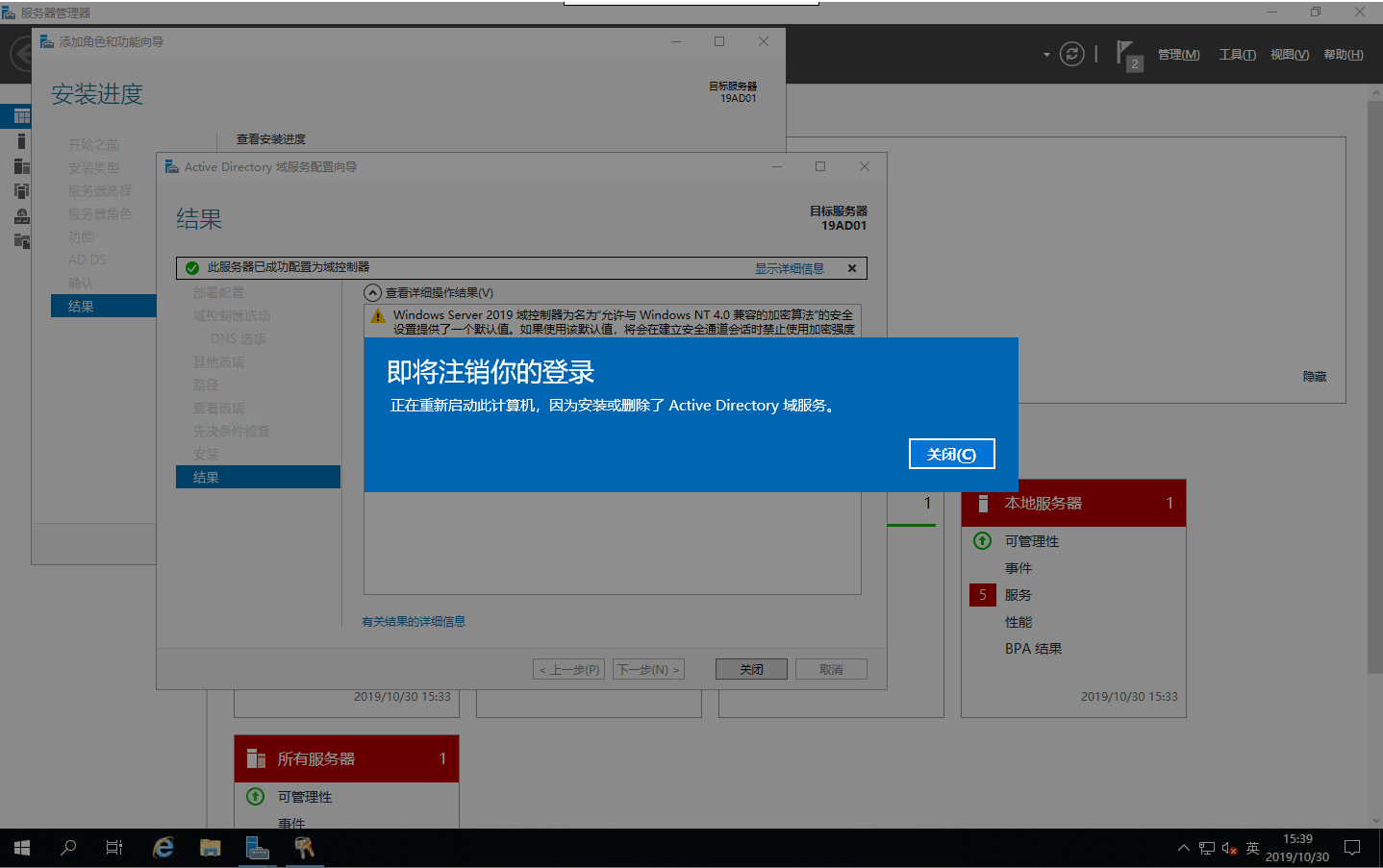Switch to Server Manager taskbar icon

[x=257, y=848]
